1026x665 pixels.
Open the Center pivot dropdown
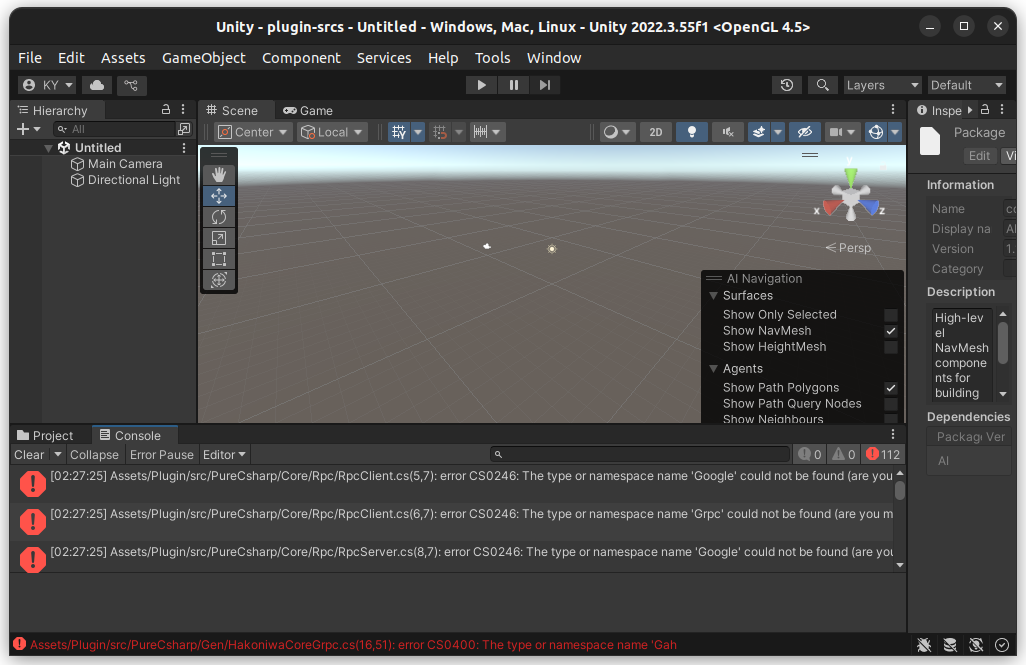[x=253, y=132]
